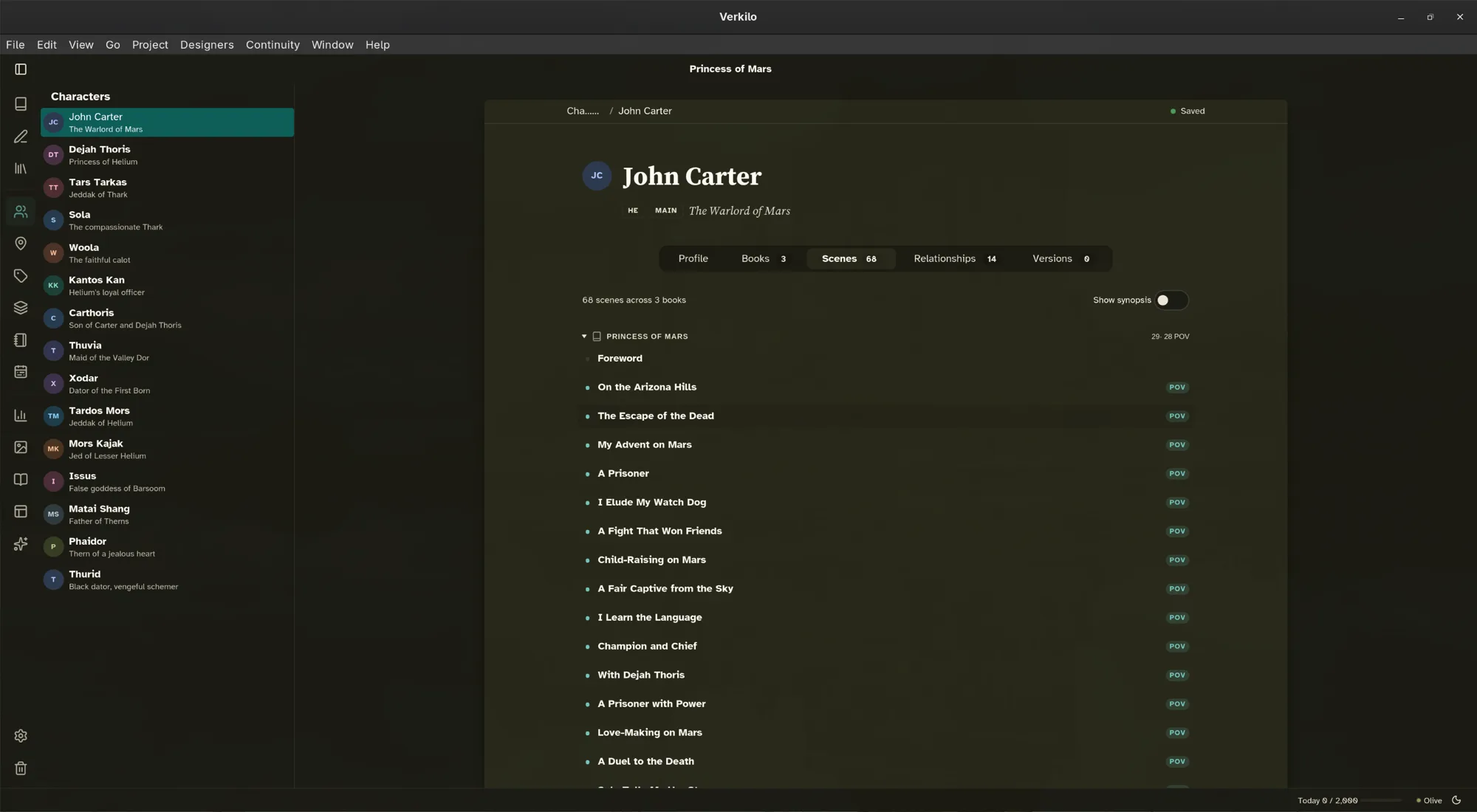Select Woola the faithful calot
The image size is (1477, 812).
pyautogui.click(x=167, y=253)
